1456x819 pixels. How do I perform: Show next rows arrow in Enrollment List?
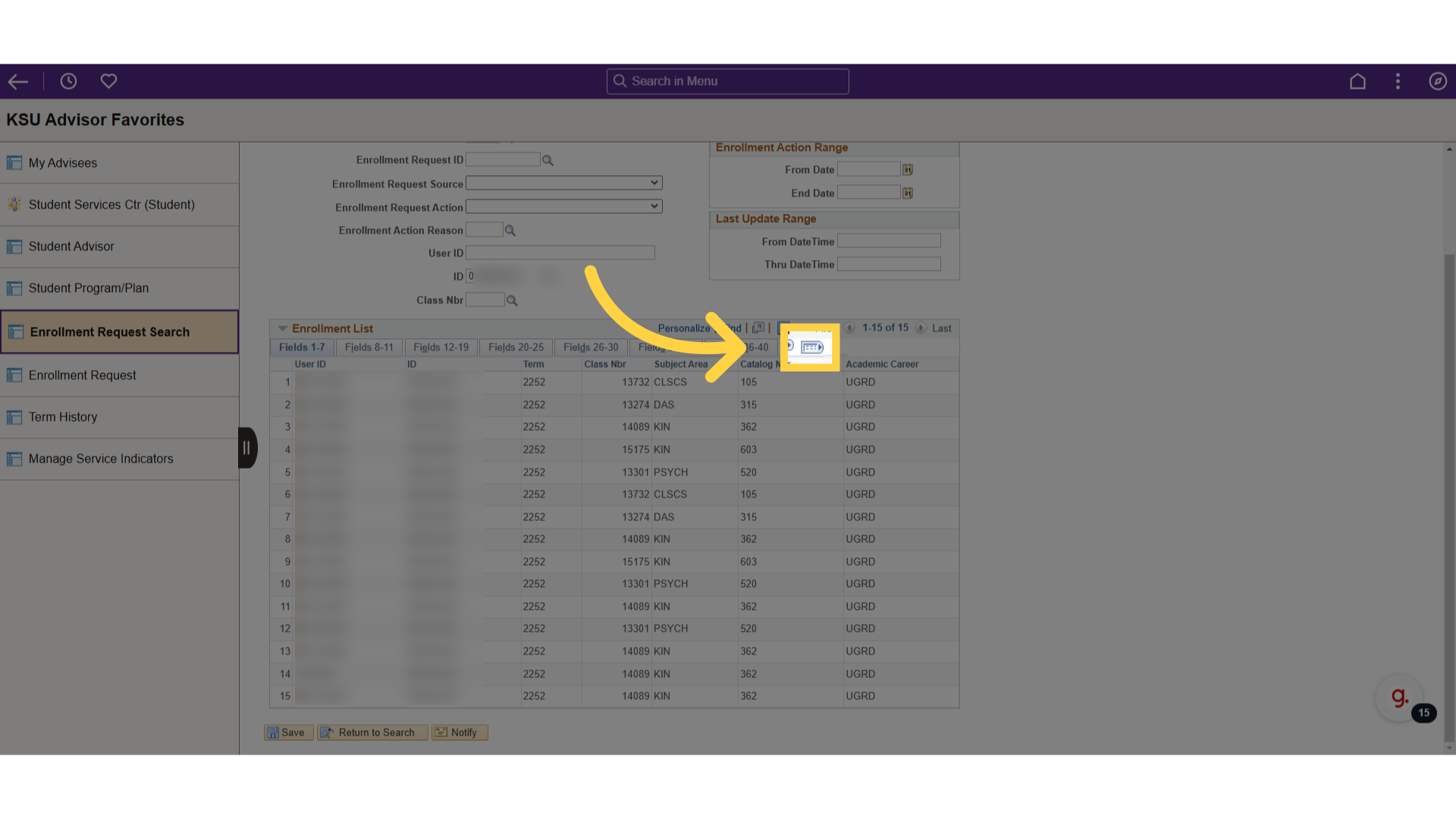coord(920,328)
